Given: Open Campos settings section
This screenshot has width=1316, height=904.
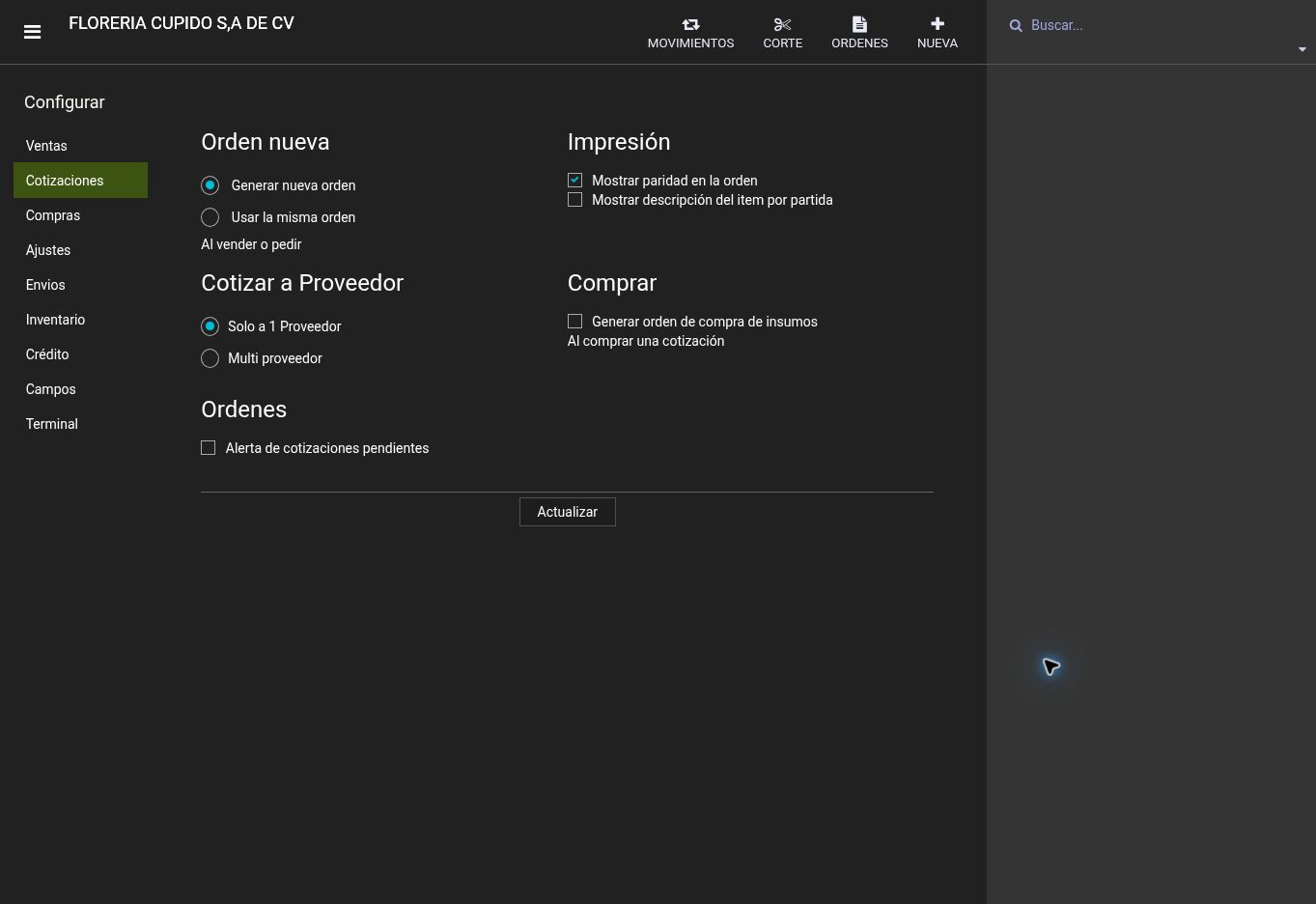Looking at the screenshot, I should (80, 389).
